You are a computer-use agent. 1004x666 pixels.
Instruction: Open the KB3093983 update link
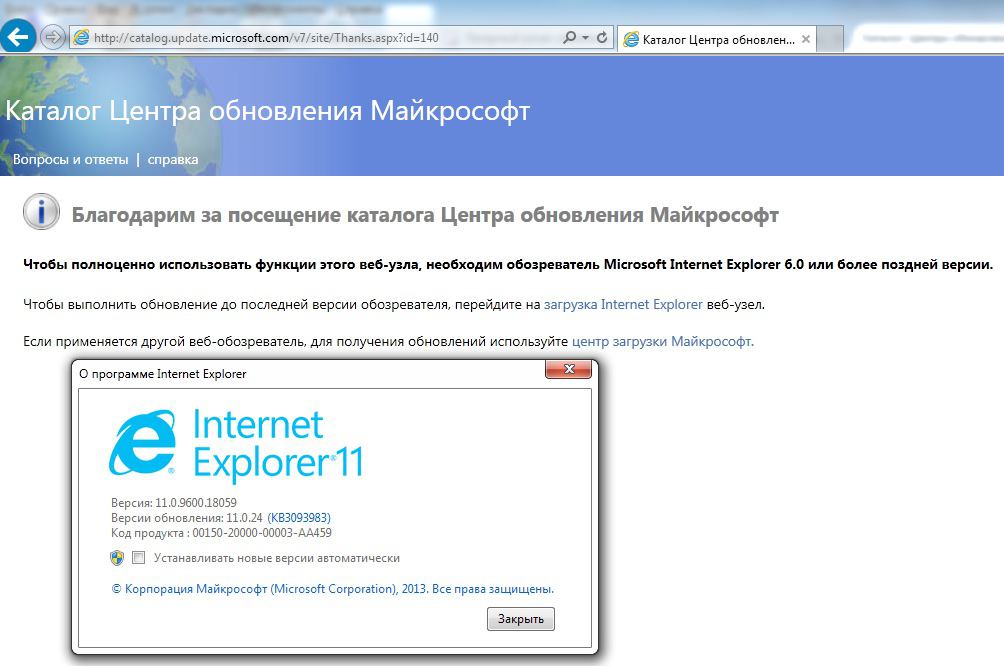click(x=299, y=517)
